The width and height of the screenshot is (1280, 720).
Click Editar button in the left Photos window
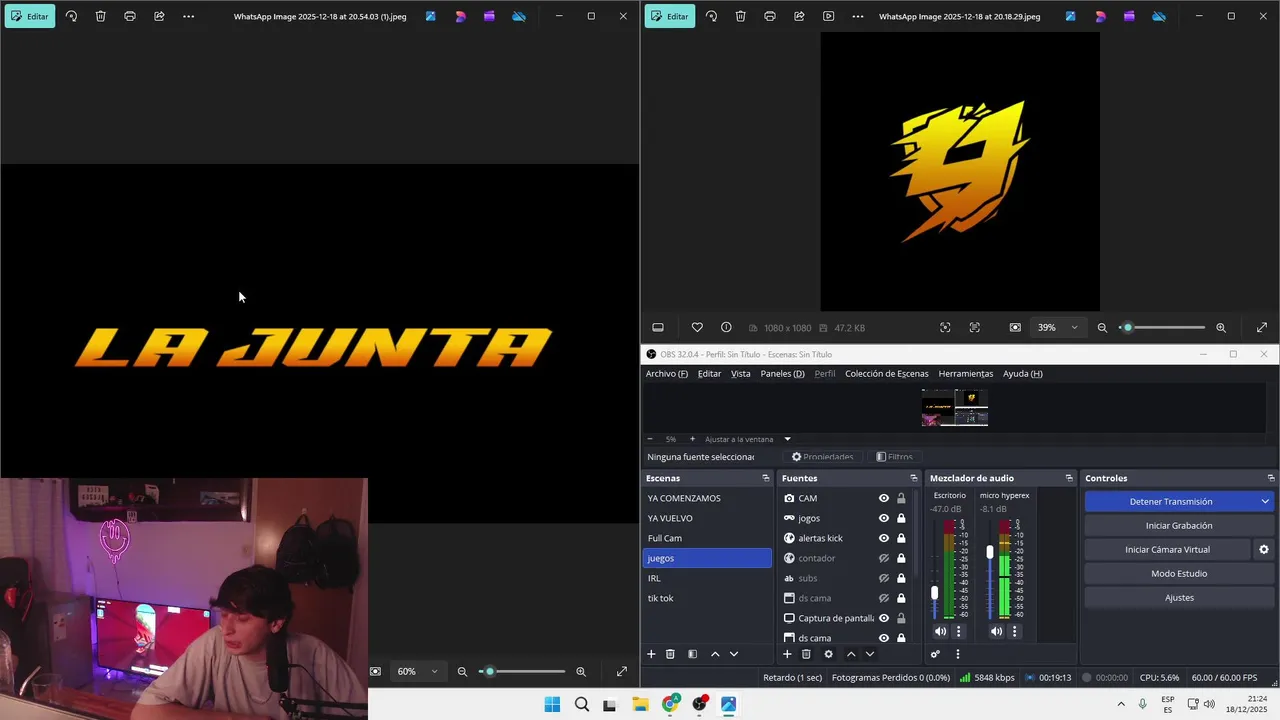click(29, 16)
